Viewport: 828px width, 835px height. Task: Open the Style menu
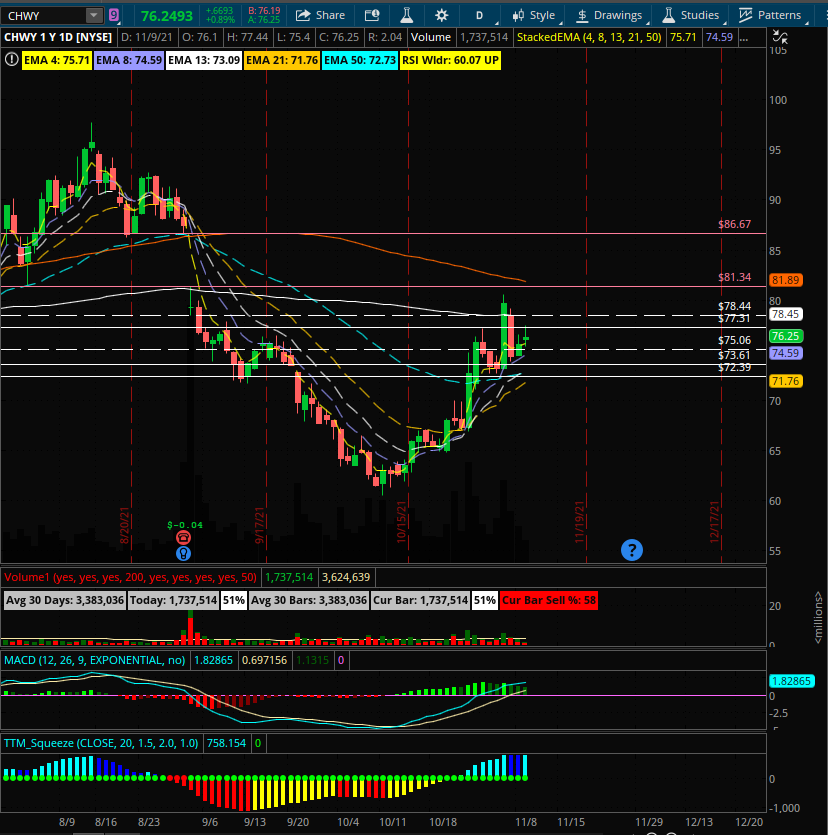[535, 15]
